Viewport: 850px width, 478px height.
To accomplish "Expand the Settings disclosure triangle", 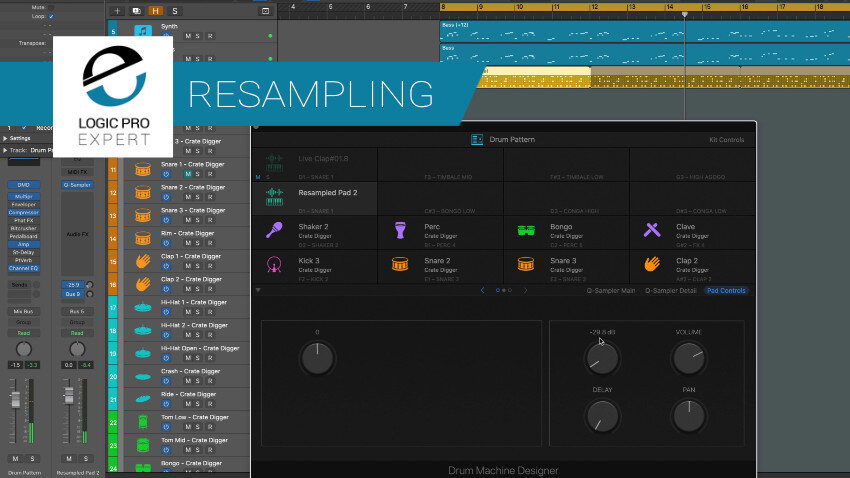I will click(x=5, y=138).
